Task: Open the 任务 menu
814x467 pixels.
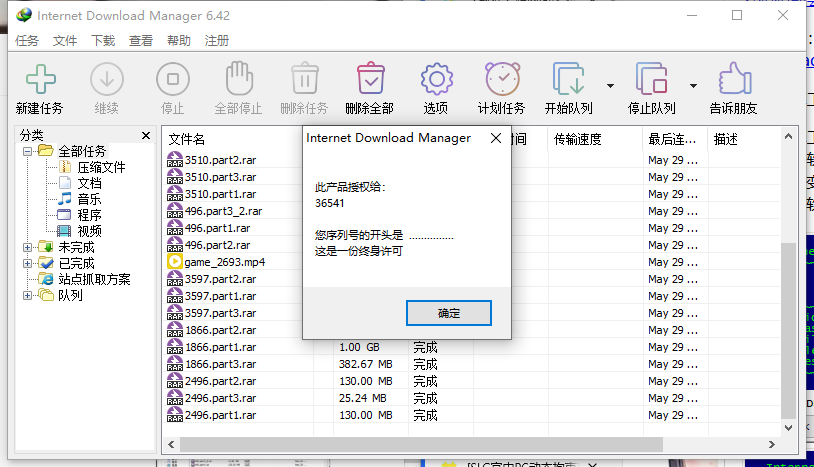Action: [26, 40]
